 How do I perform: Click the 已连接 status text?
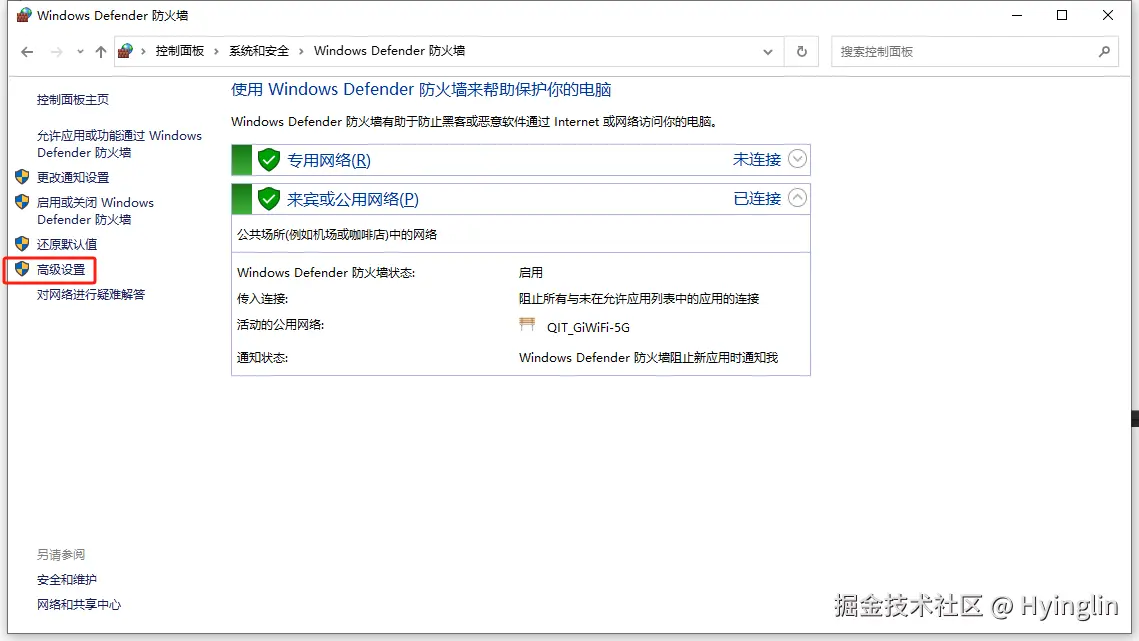[757, 198]
